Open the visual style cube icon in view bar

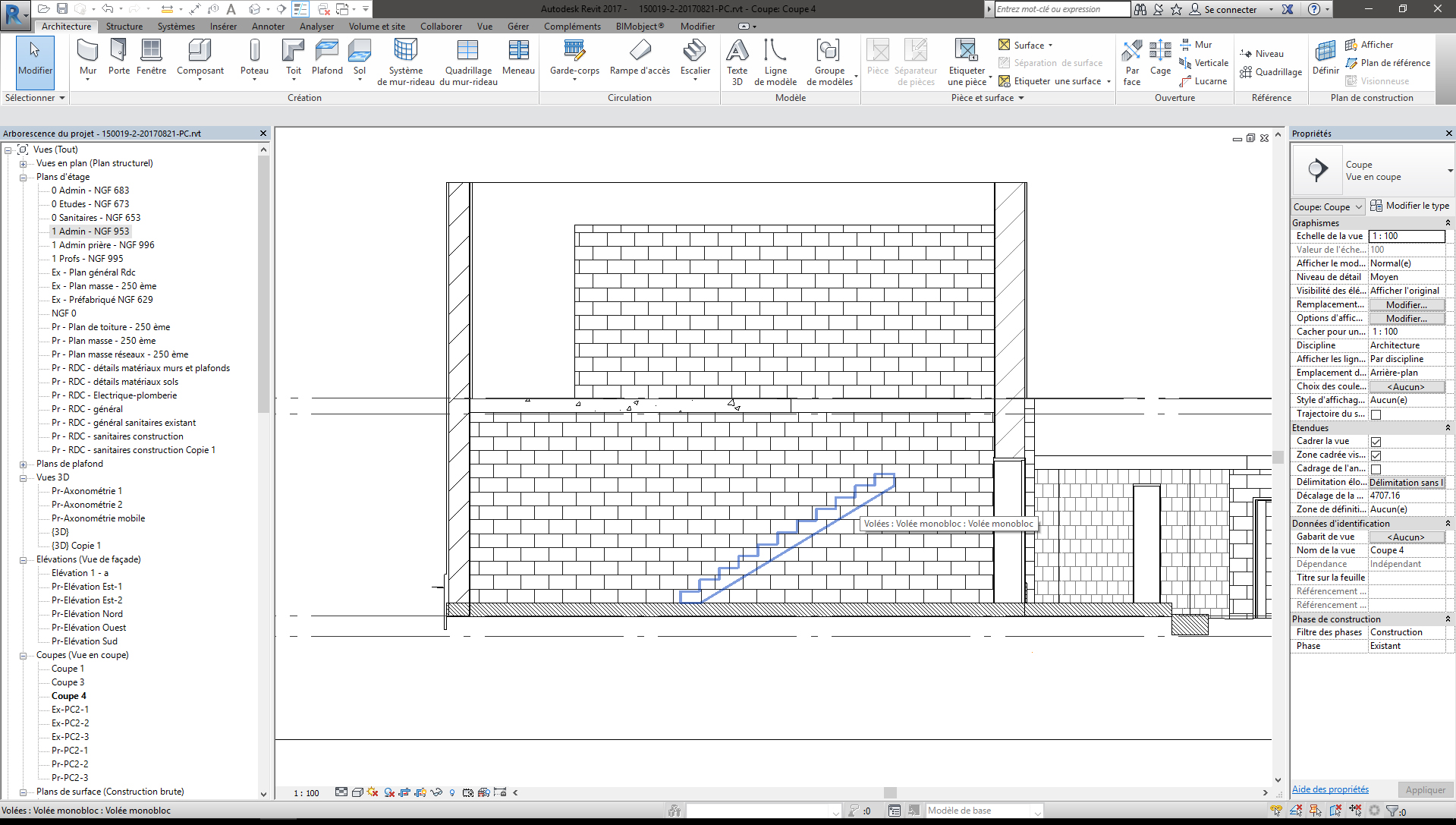coord(357,792)
